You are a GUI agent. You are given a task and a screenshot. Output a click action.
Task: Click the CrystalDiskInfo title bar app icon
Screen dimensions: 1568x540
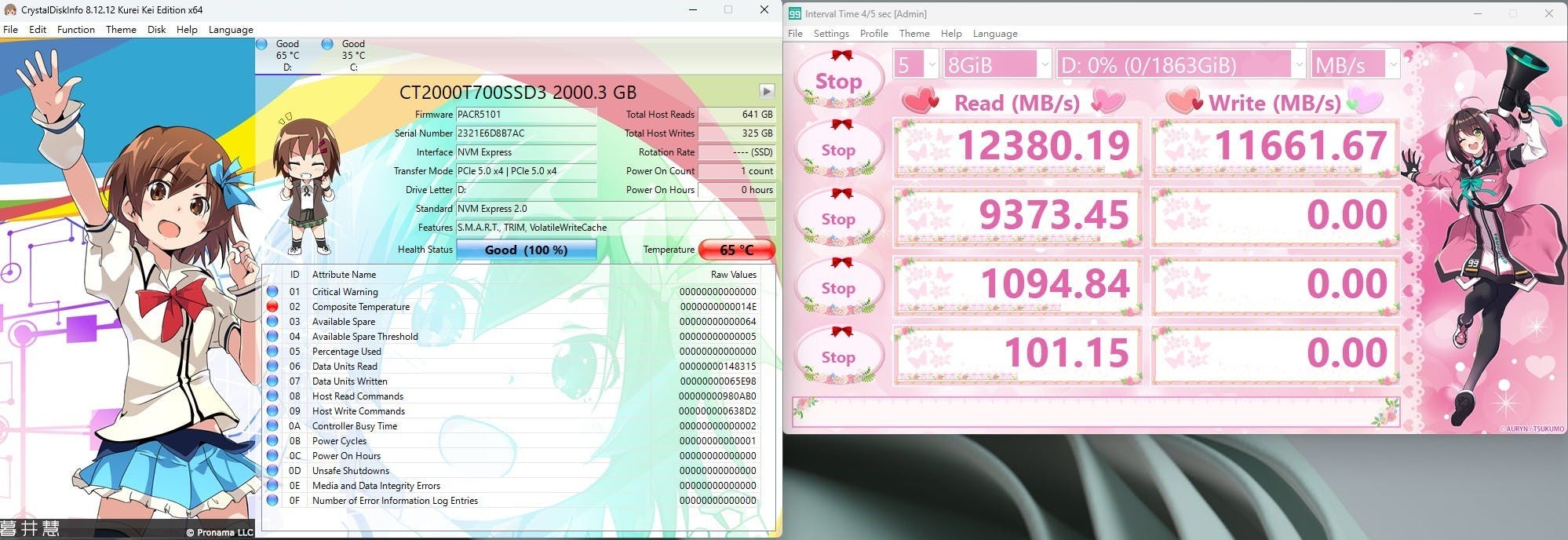coord(10,10)
